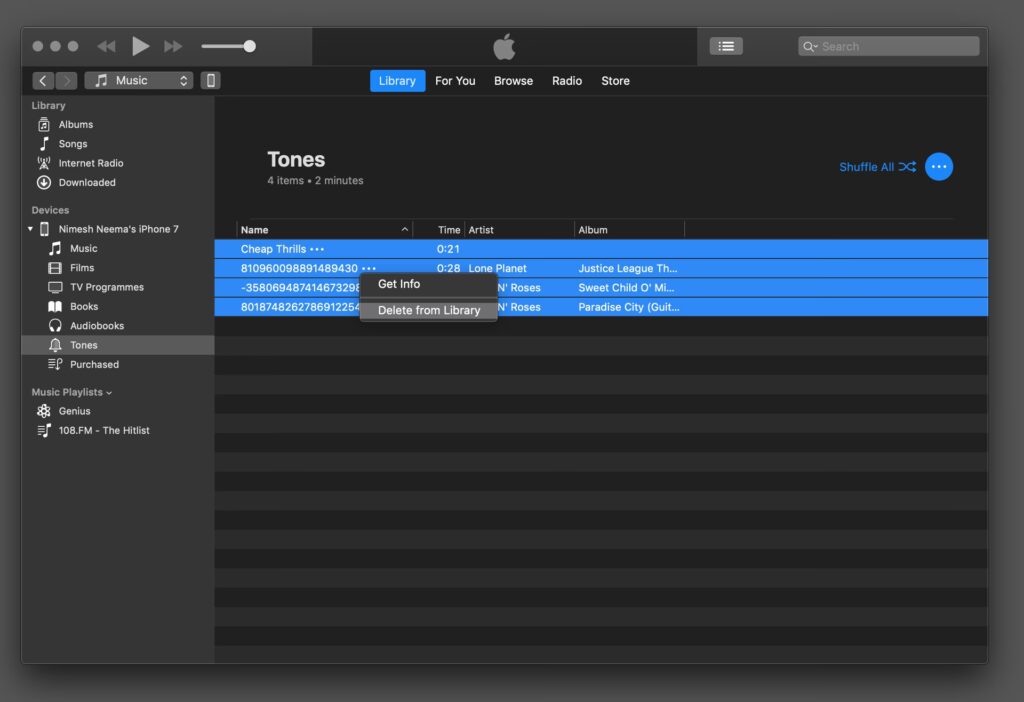Click in the Search field
1024x702 pixels.
pos(895,46)
